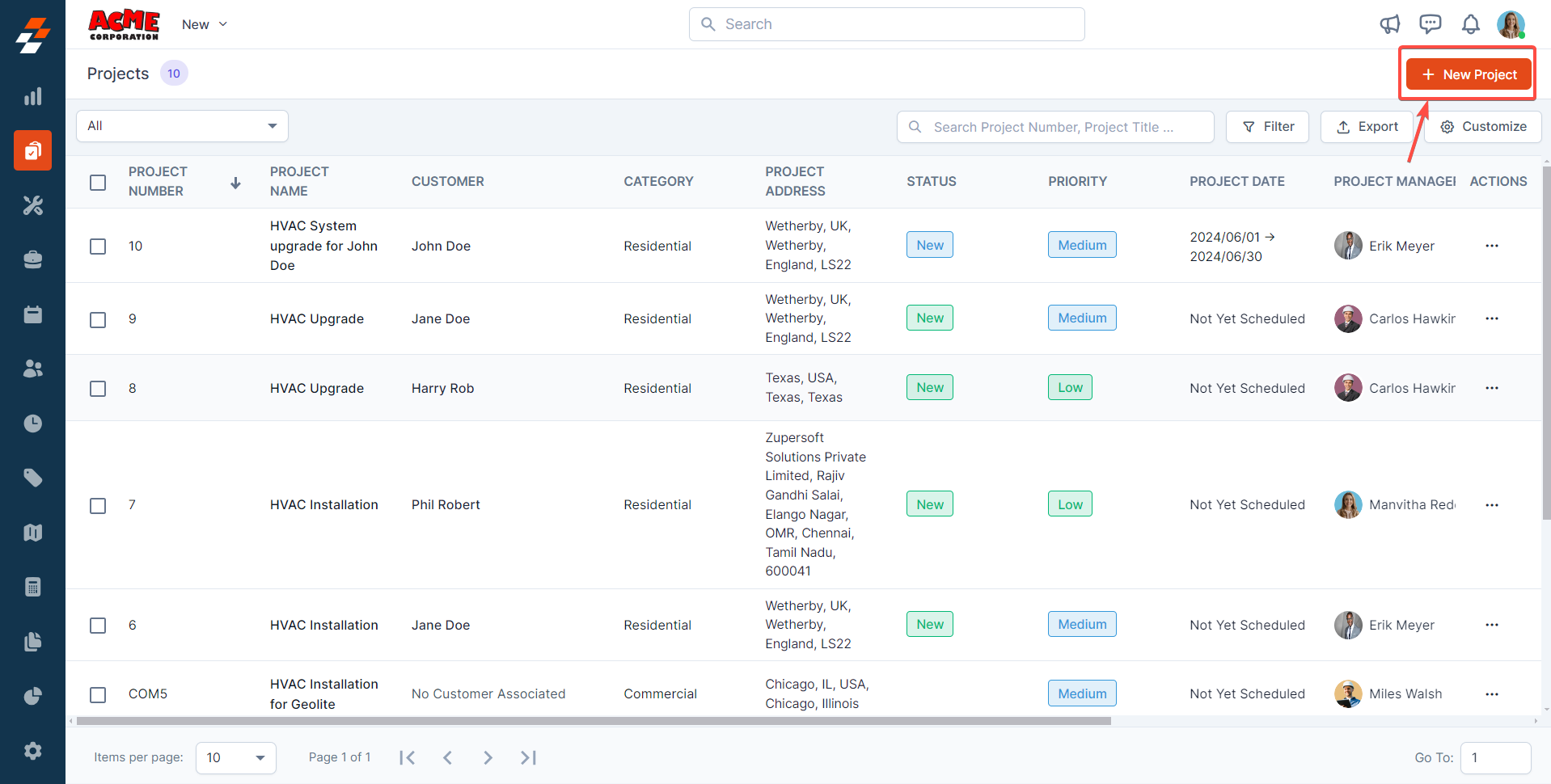
Task: Open the dashboard bar chart icon in sidebar
Action: (x=32, y=97)
